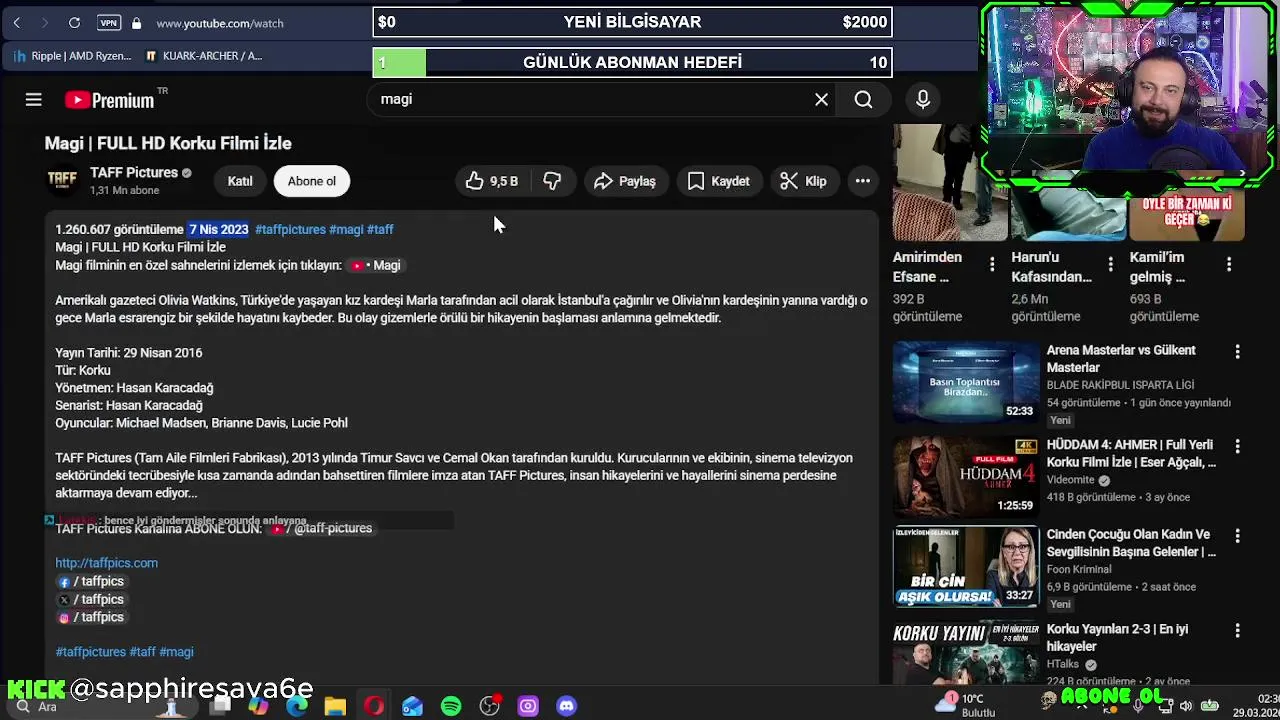Image resolution: width=1280 pixels, height=720 pixels.
Task: Open the Videomite channel under HÜDDAM 4
Action: pos(1071,480)
